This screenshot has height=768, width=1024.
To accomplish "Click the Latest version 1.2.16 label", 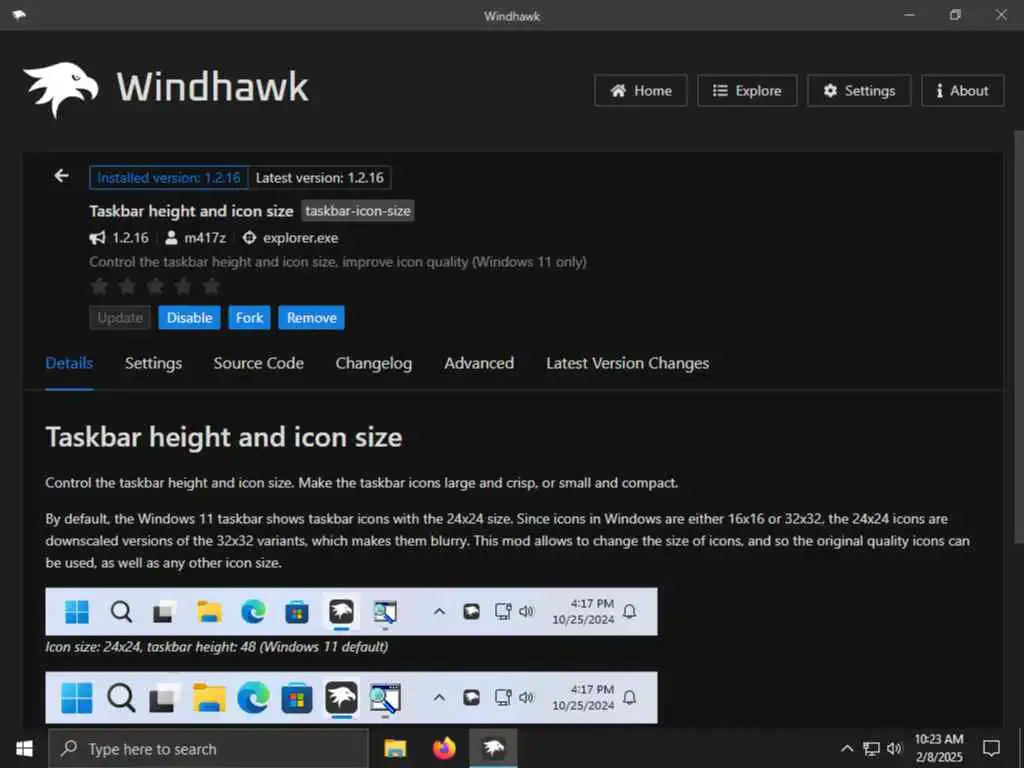I will (319, 178).
